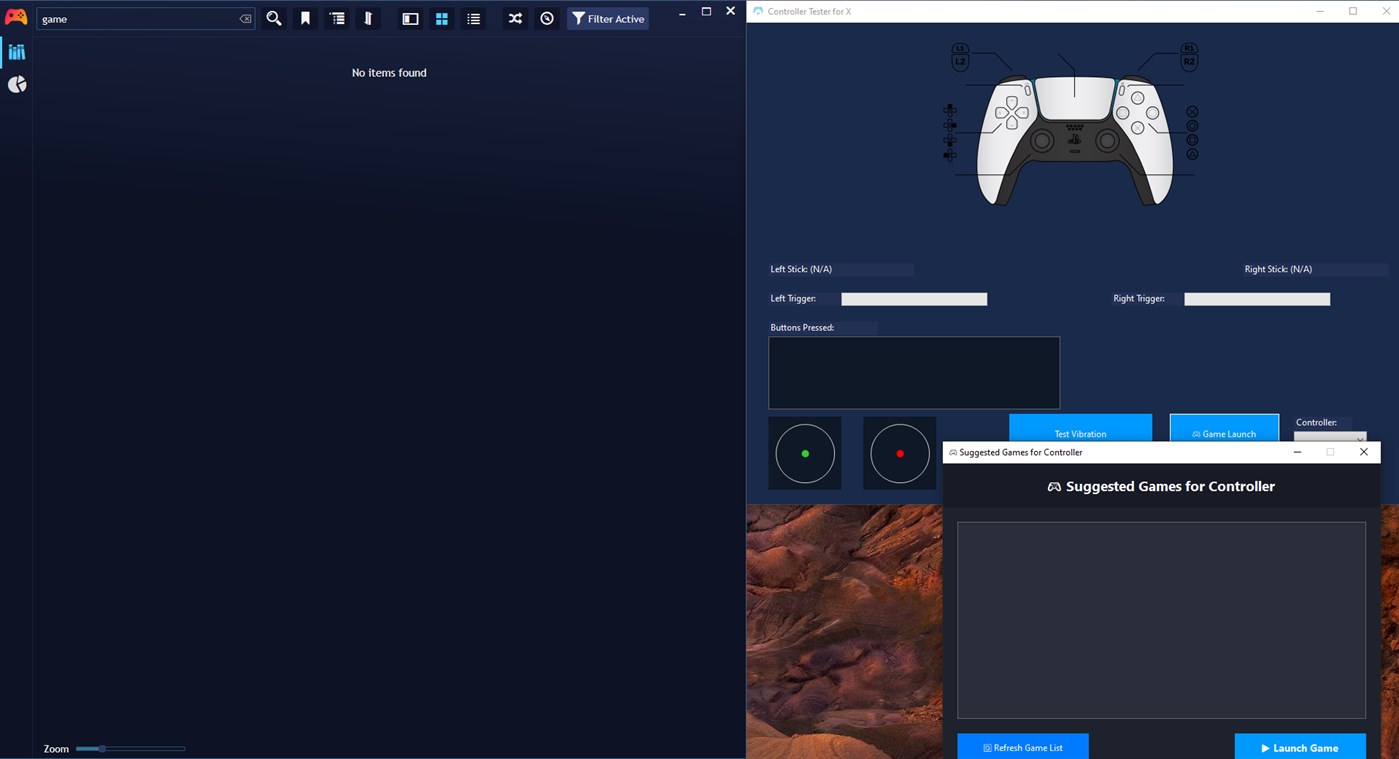1399x759 pixels.
Task: Filter games by favorites using the bookmark icon
Action: (x=305, y=18)
